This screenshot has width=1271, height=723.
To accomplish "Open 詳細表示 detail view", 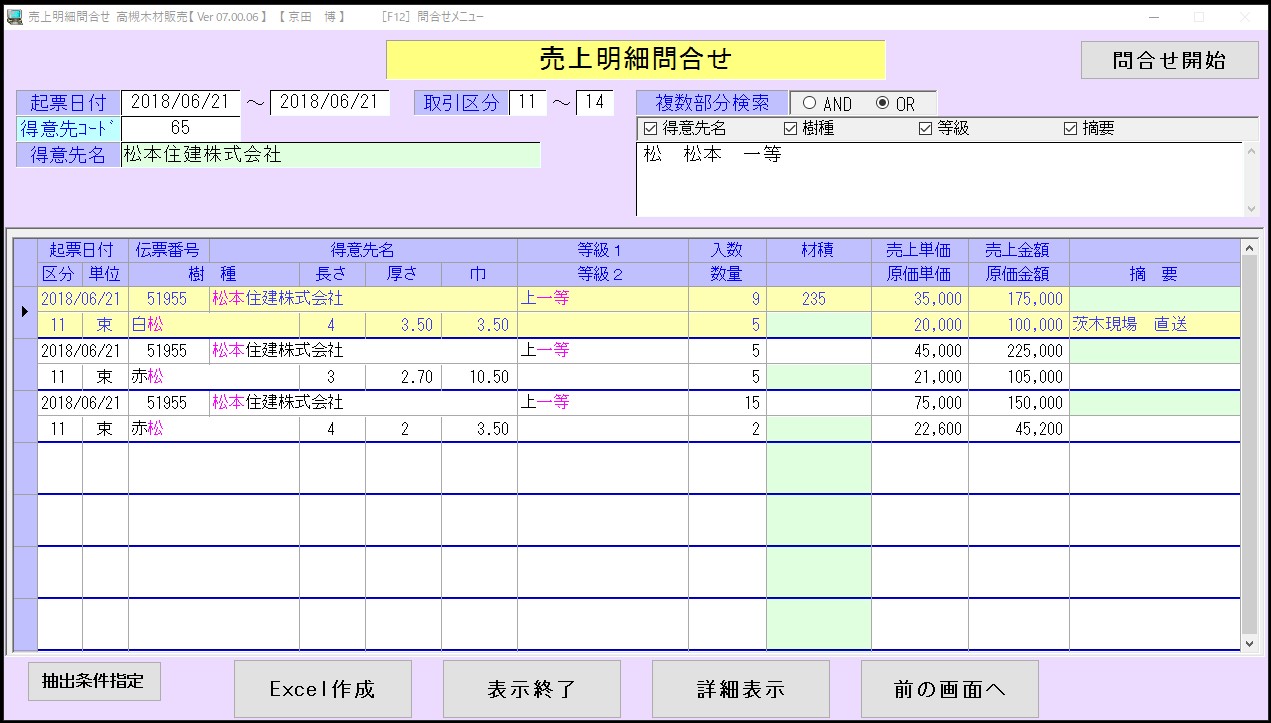I will (x=740, y=689).
